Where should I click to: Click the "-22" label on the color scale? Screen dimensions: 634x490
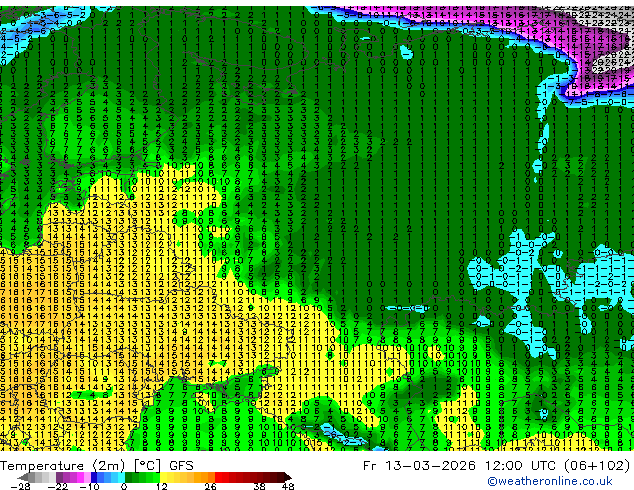(58, 486)
